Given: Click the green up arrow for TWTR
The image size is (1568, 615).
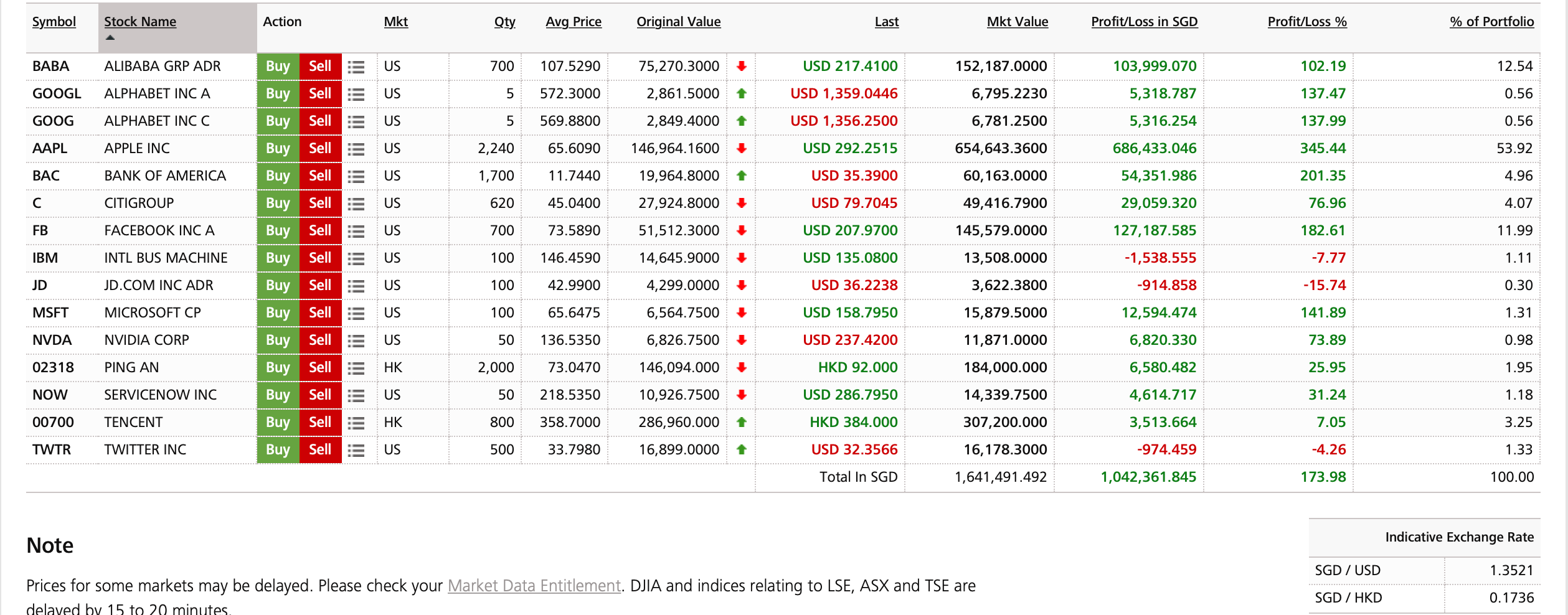Looking at the screenshot, I should click(741, 449).
